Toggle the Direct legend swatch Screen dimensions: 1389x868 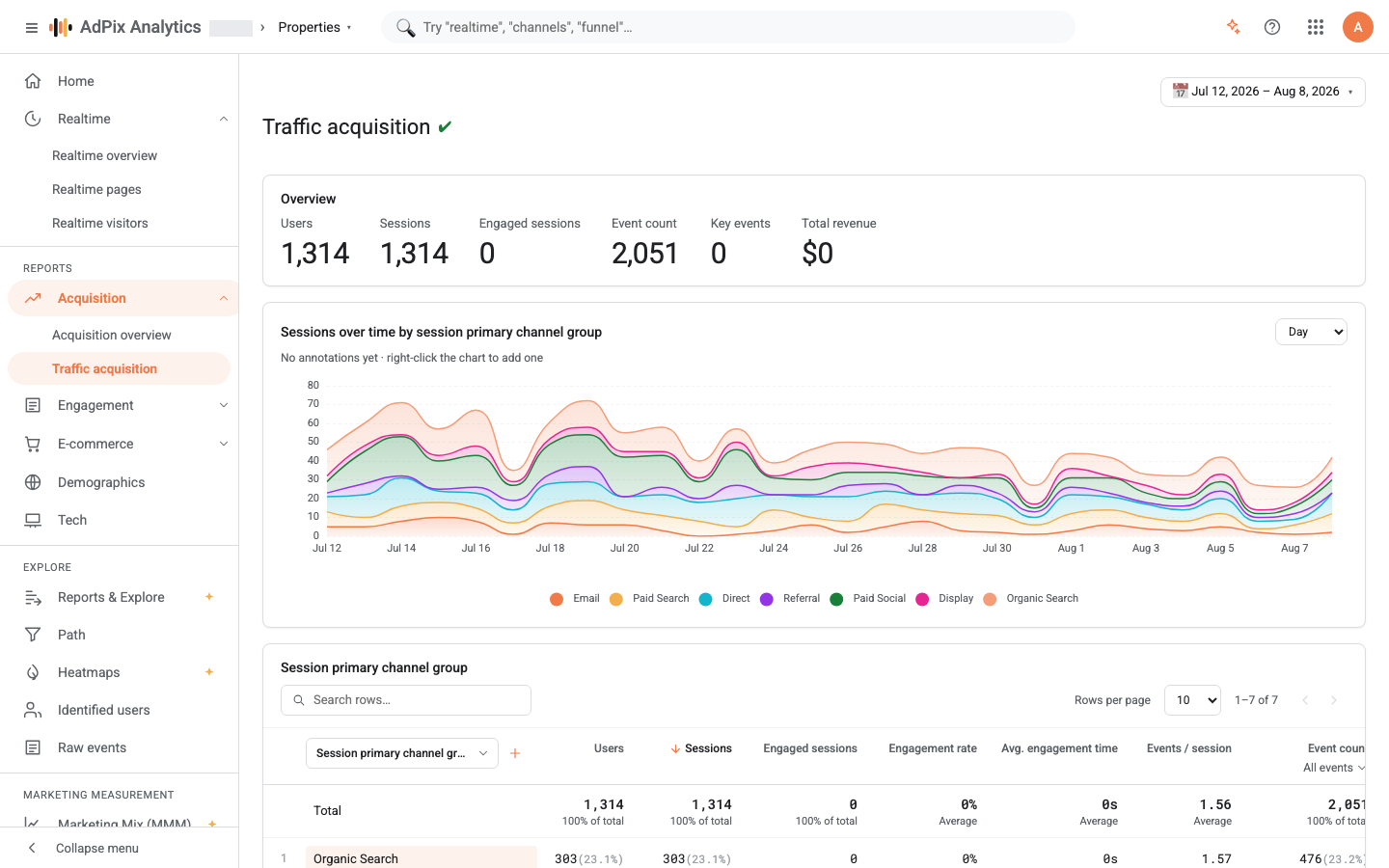pyautogui.click(x=705, y=599)
